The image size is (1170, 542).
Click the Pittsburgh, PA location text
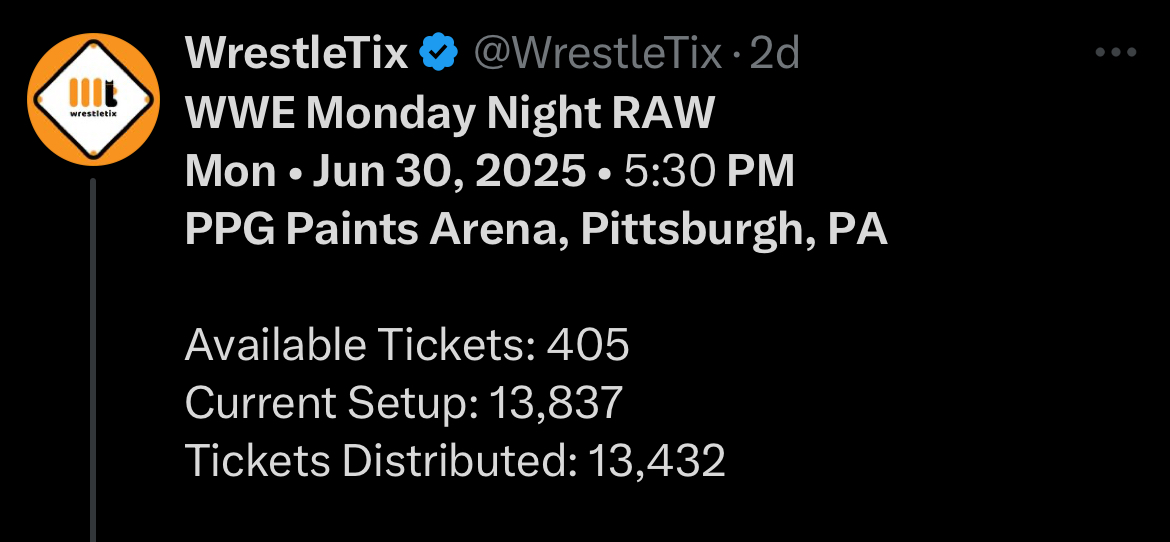click(x=734, y=231)
